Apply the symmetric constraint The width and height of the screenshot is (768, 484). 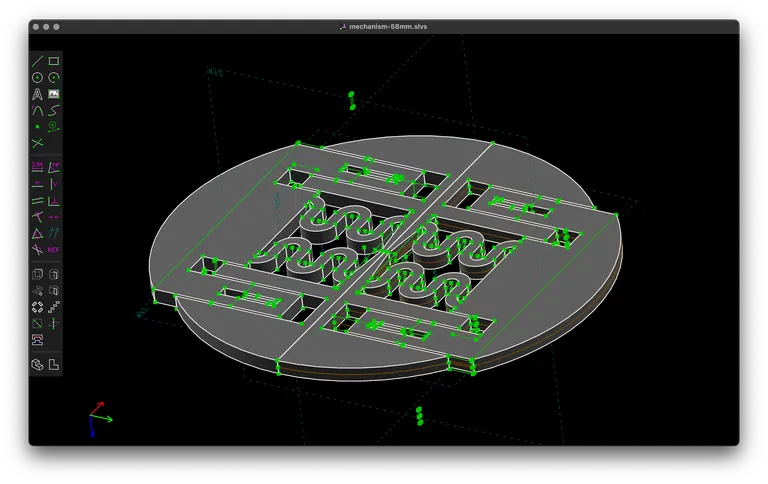[54, 217]
